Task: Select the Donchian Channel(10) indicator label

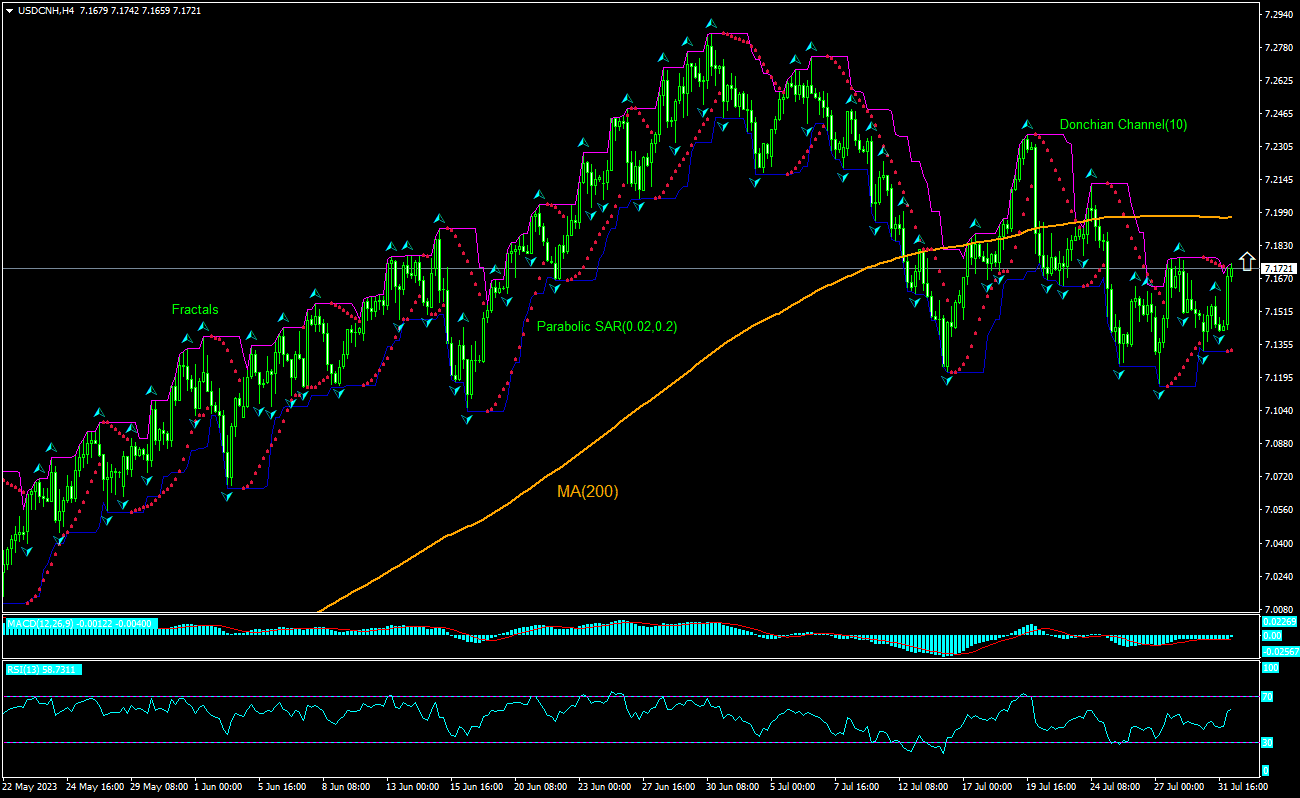Action: (x=1123, y=123)
